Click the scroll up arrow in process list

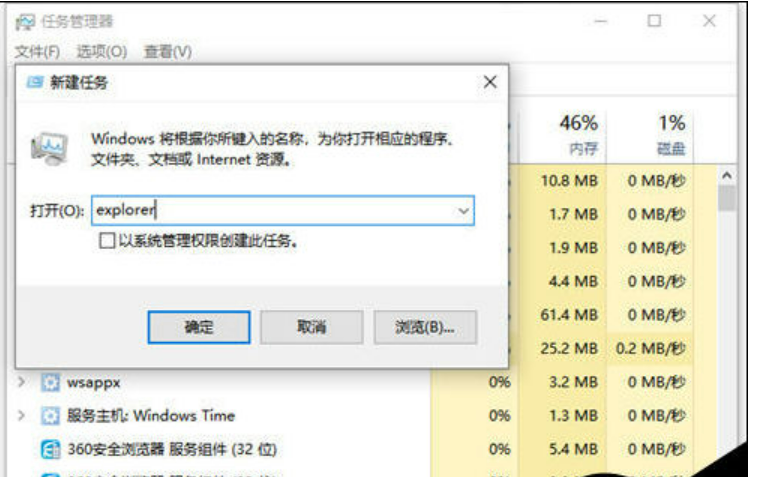click(727, 175)
